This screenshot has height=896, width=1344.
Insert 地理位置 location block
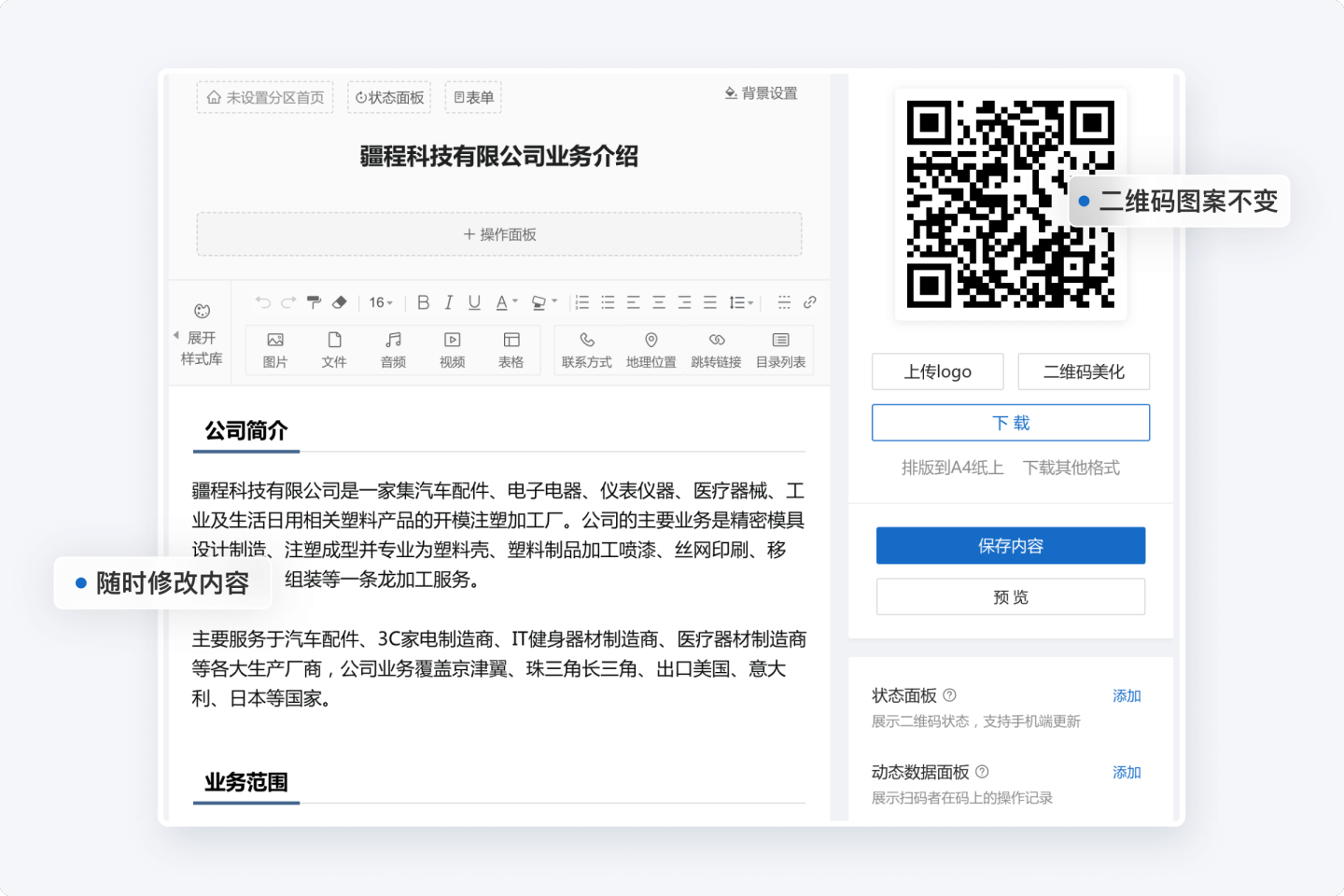point(651,349)
